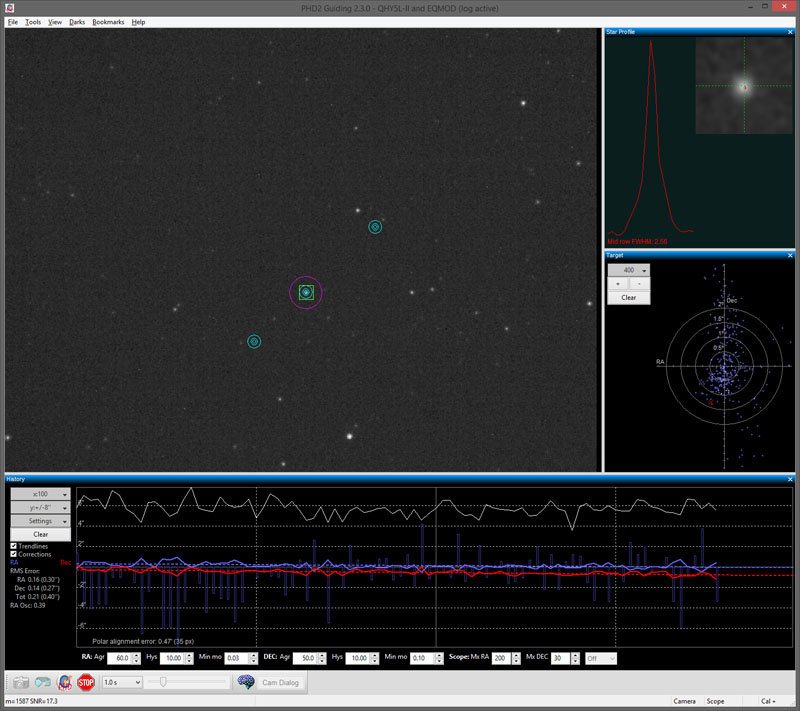Click the Connect Equipment camera icon
The height and width of the screenshot is (711, 800).
(x=20, y=682)
